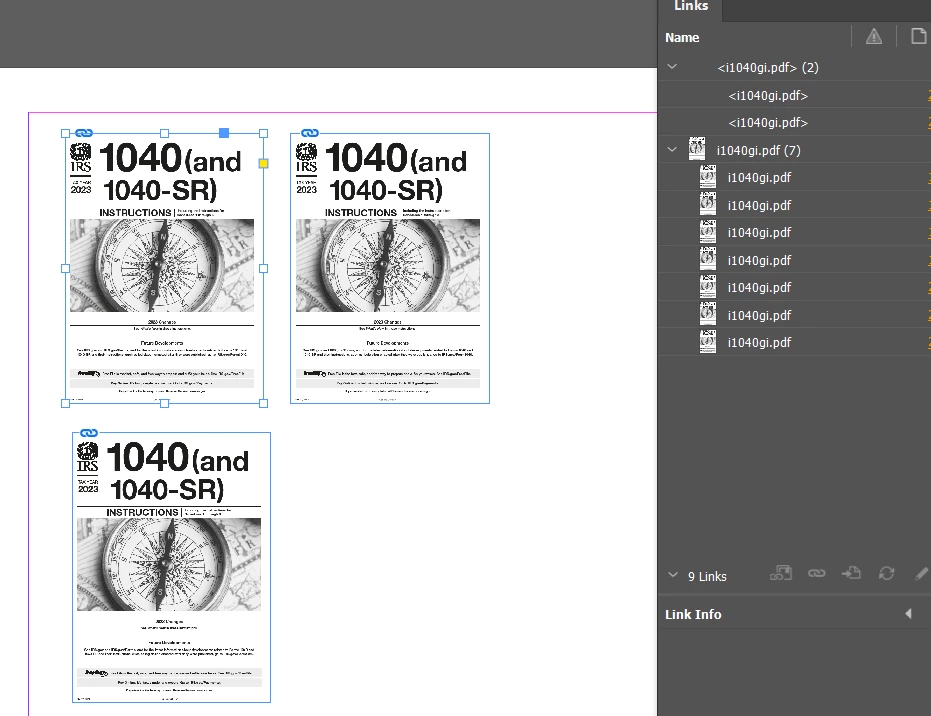Click the '9 Links' count label

click(x=707, y=576)
